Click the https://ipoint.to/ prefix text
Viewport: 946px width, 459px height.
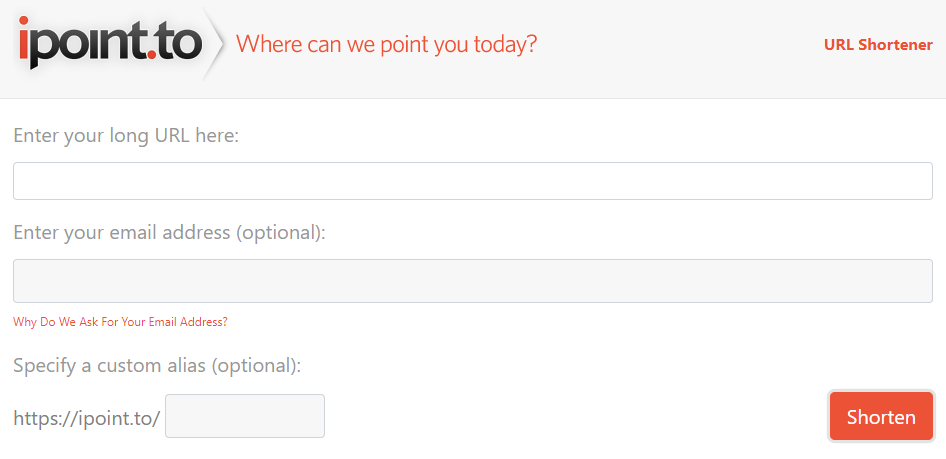coord(87,418)
